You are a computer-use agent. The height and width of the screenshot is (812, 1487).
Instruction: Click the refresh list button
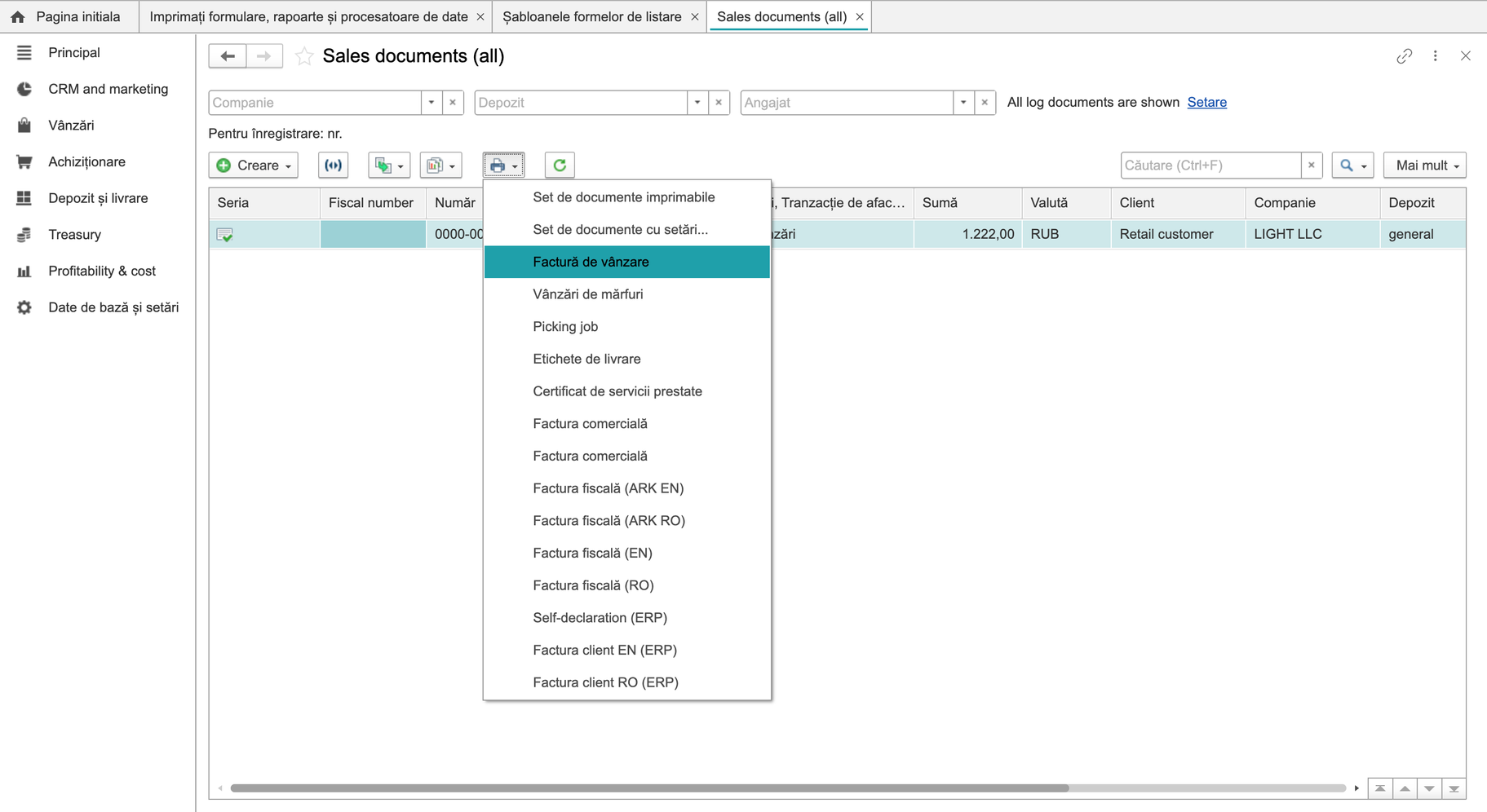click(560, 165)
